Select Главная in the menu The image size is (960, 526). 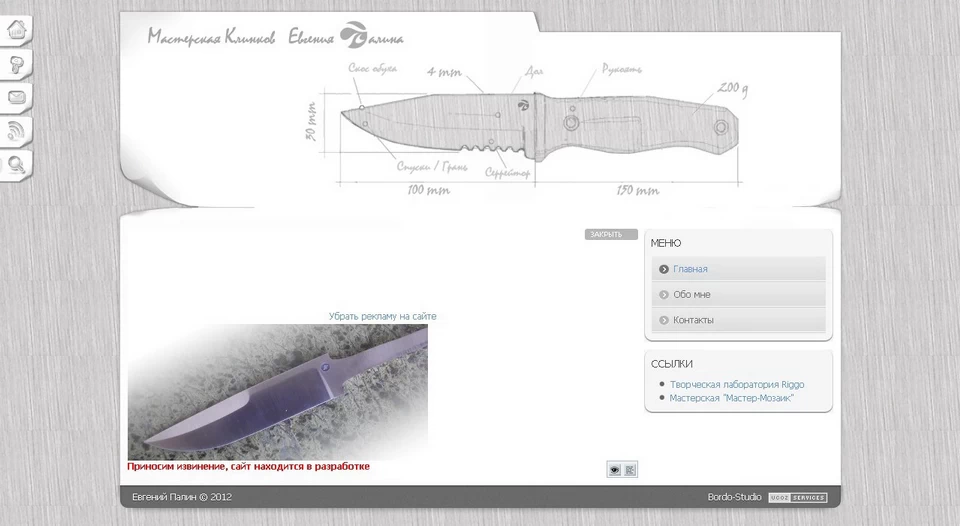coord(690,269)
